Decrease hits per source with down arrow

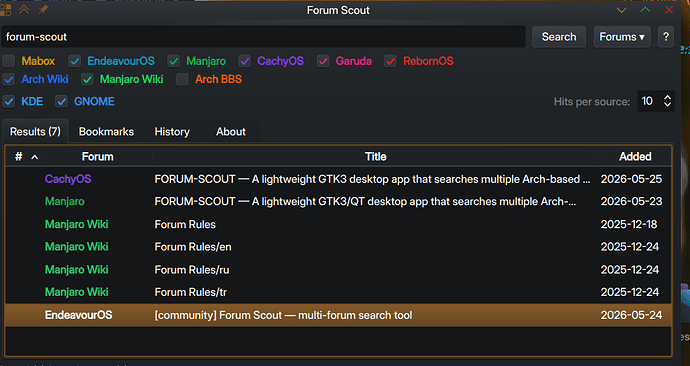(668, 105)
